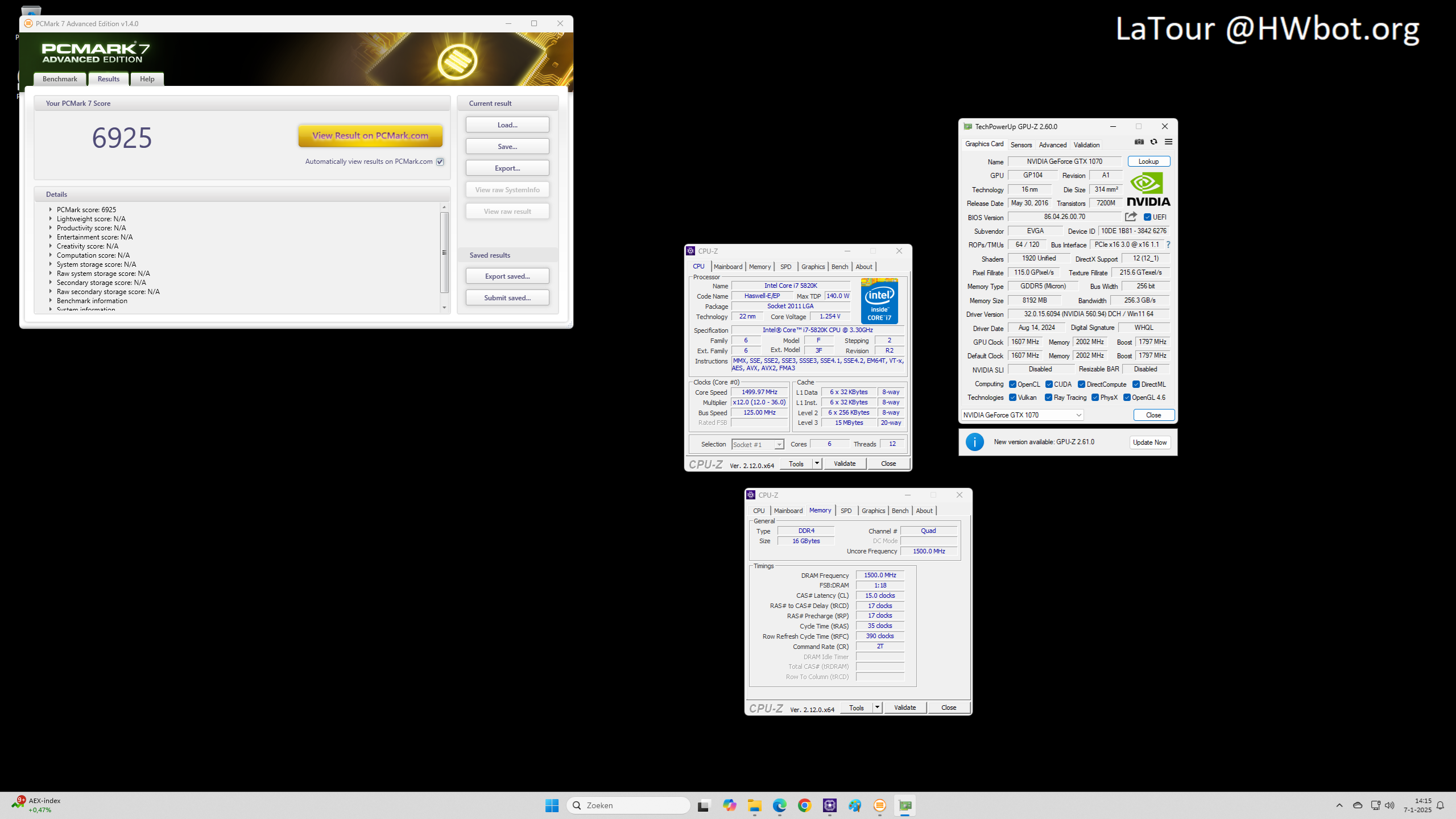This screenshot has width=1456, height=819.
Task: Open the Windows Start menu
Action: 552,805
